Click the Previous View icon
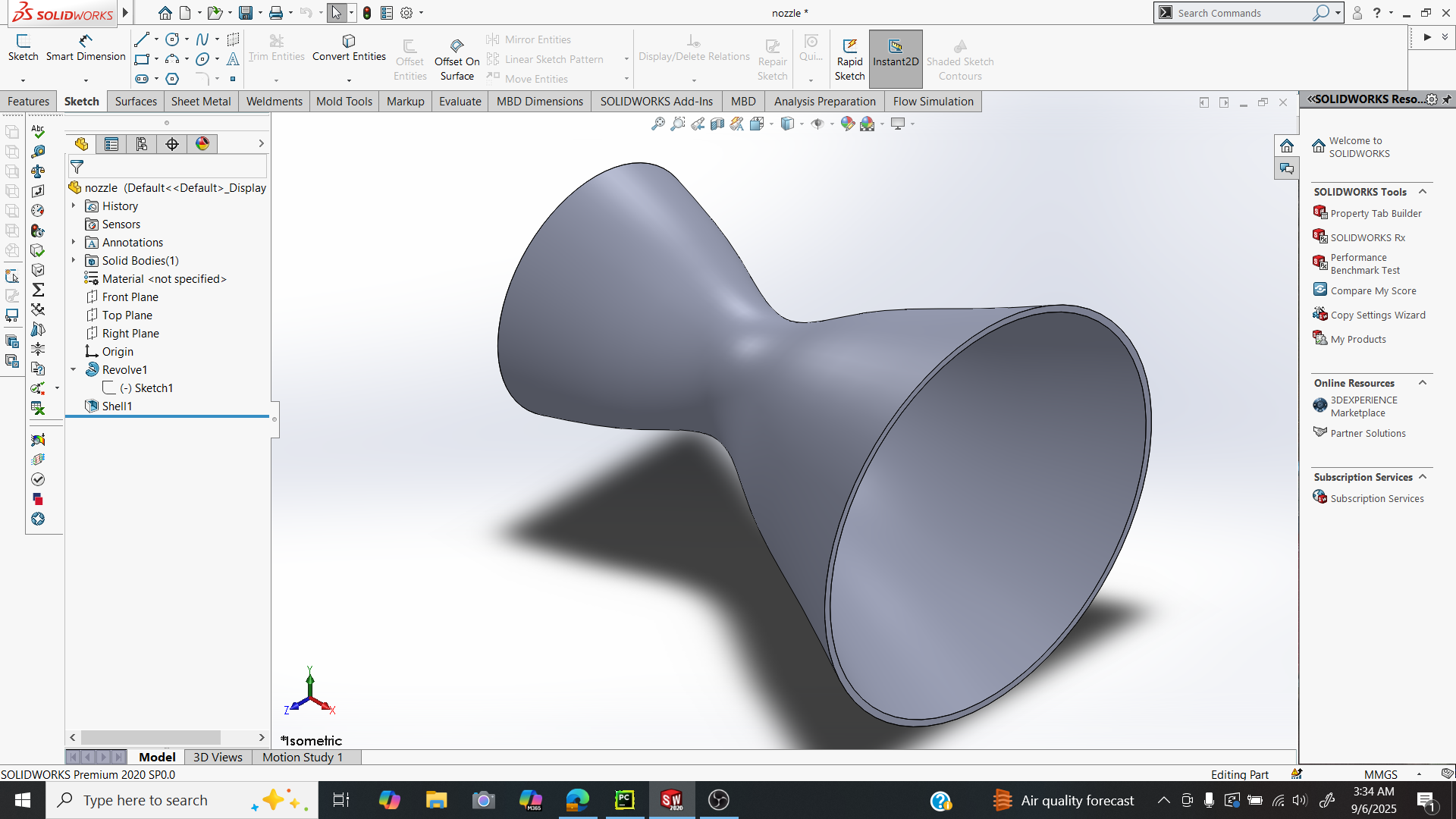The width and height of the screenshot is (1456, 819). coord(697,124)
